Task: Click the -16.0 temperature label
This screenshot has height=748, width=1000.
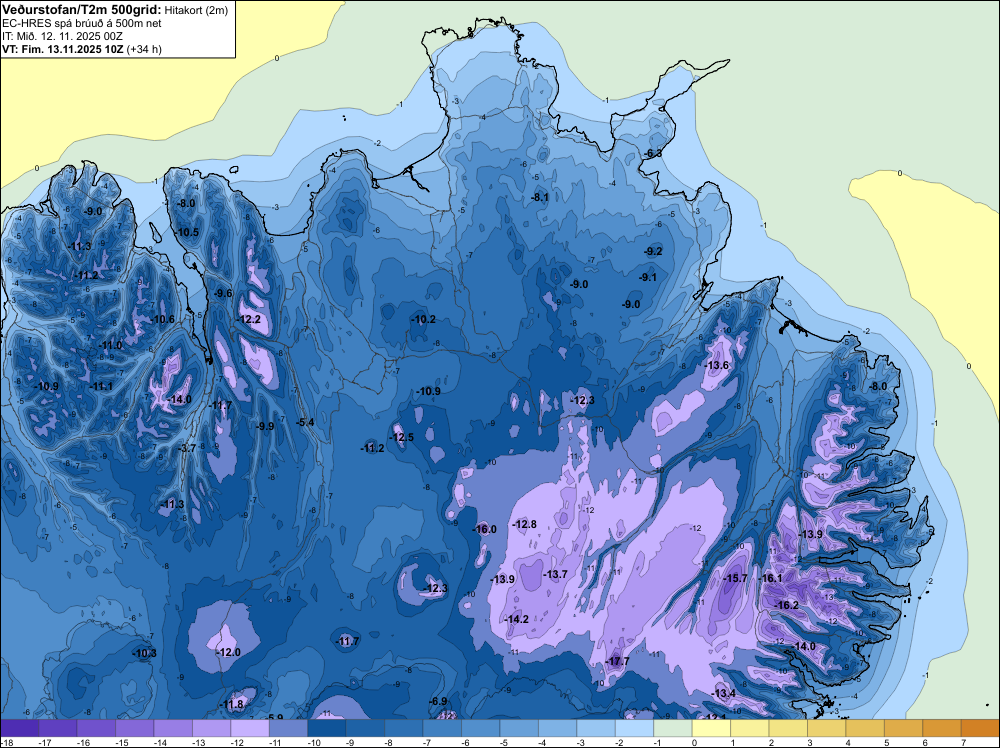Action: coord(485,529)
